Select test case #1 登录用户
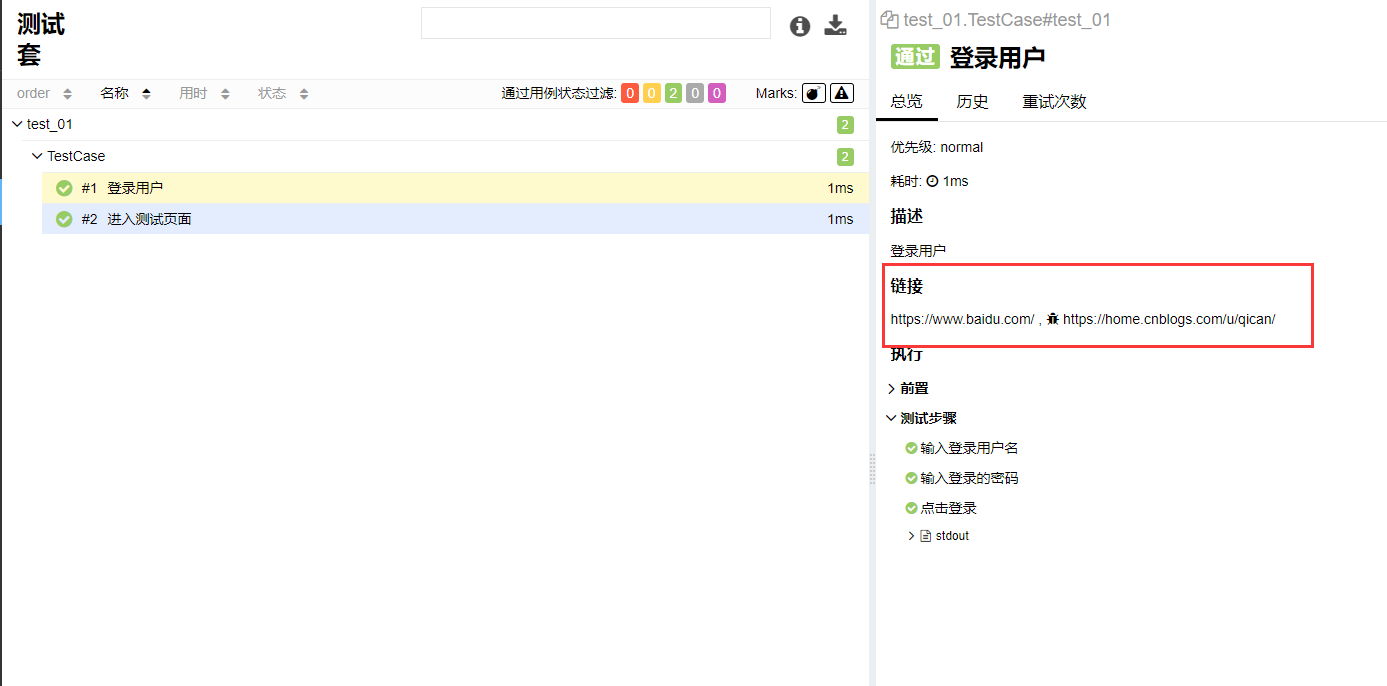This screenshot has height=686, width=1387. 455,188
